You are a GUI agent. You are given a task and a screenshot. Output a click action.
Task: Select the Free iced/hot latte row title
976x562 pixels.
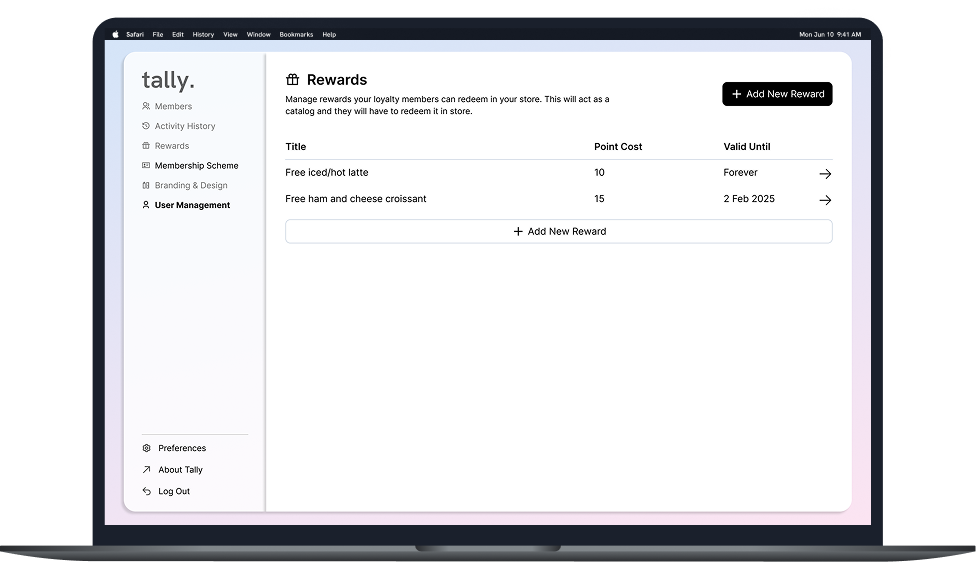[x=326, y=173]
